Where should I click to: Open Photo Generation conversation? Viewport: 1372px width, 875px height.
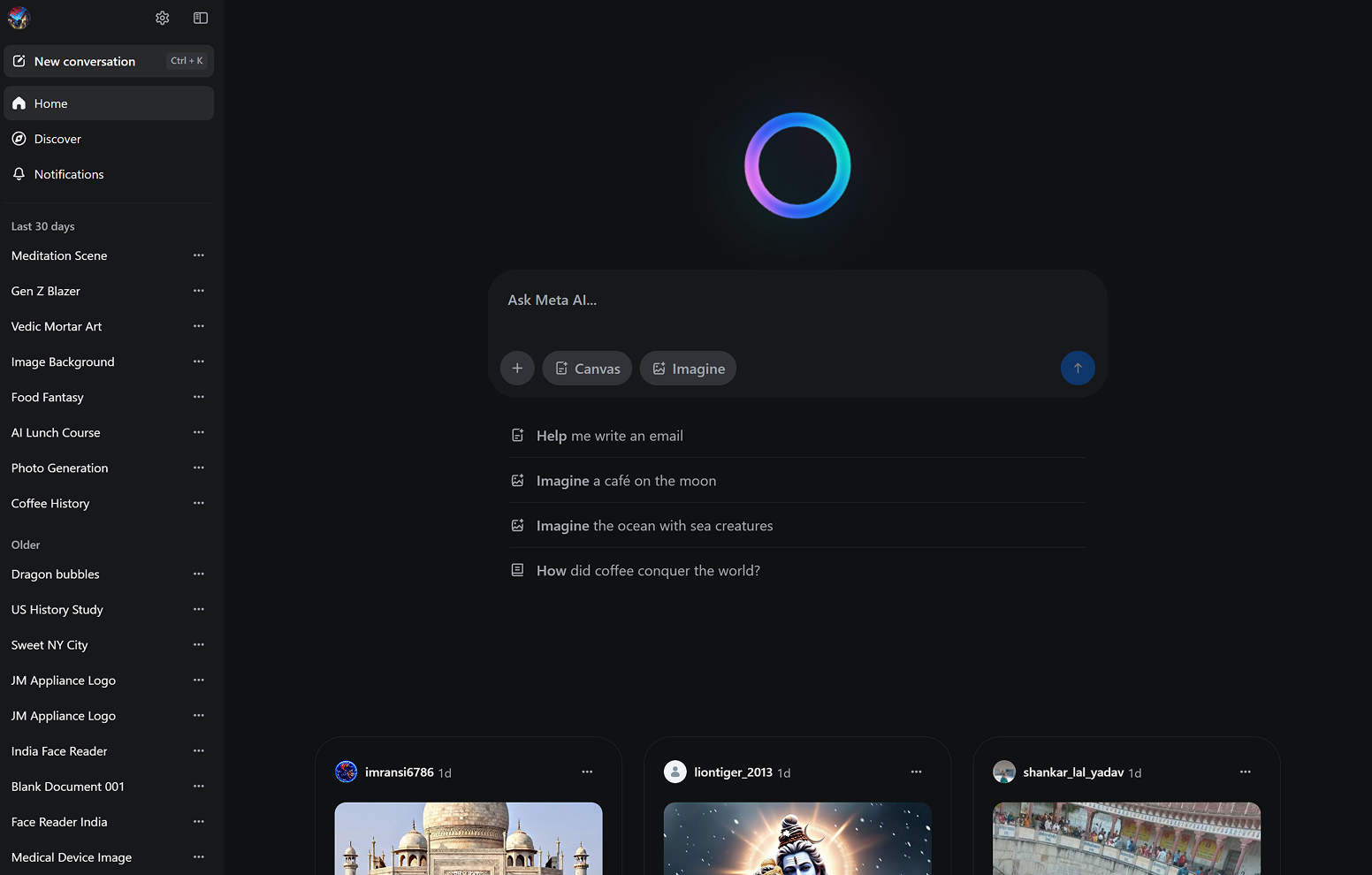coord(60,468)
